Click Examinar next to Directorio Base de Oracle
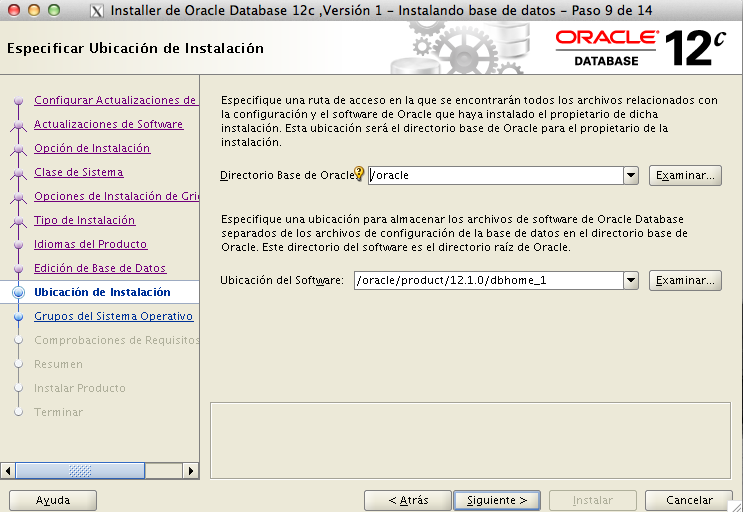The height and width of the screenshot is (512, 743). [685, 175]
